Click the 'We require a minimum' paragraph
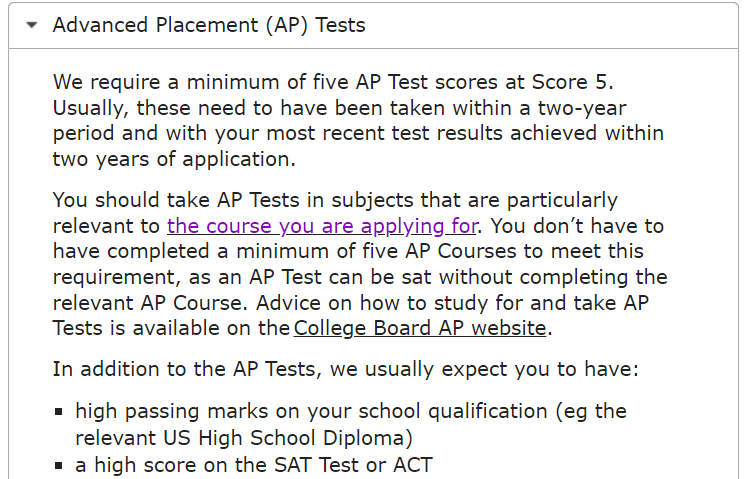 point(358,121)
